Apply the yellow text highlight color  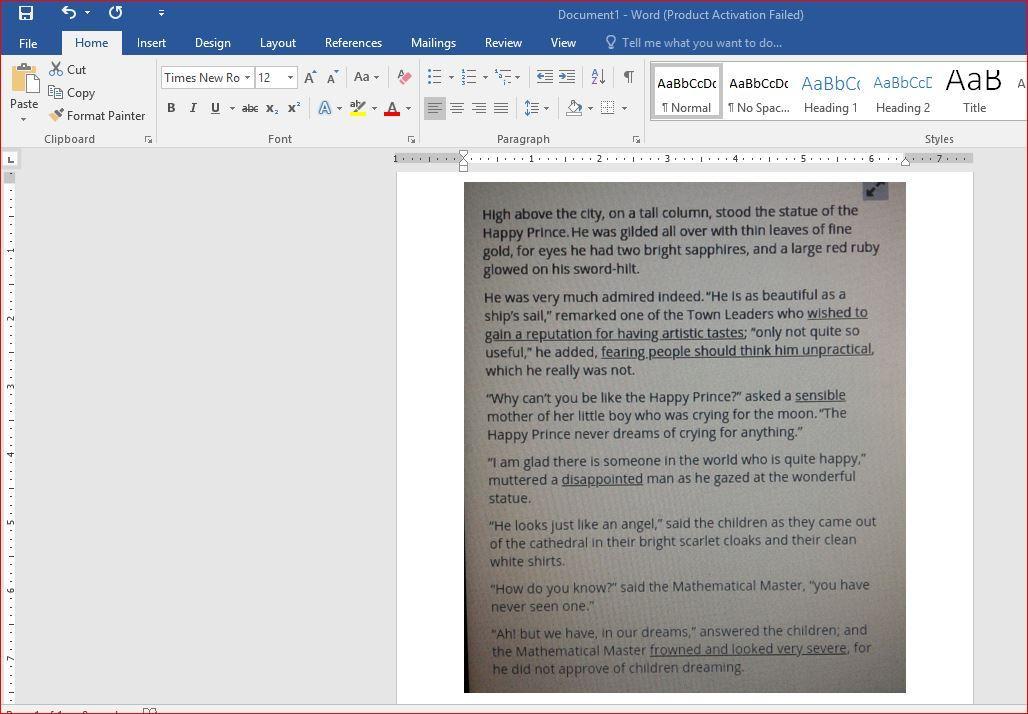[357, 108]
